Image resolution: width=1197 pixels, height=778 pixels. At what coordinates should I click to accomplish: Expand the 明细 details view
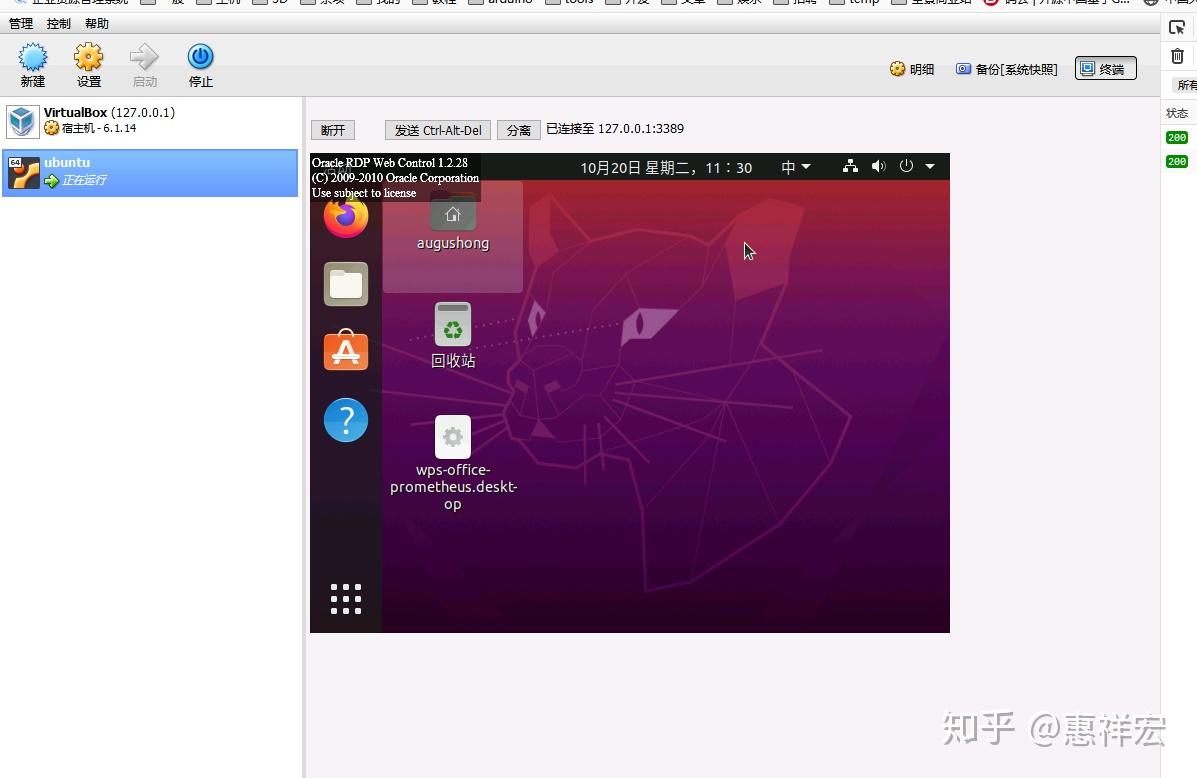[x=911, y=68]
